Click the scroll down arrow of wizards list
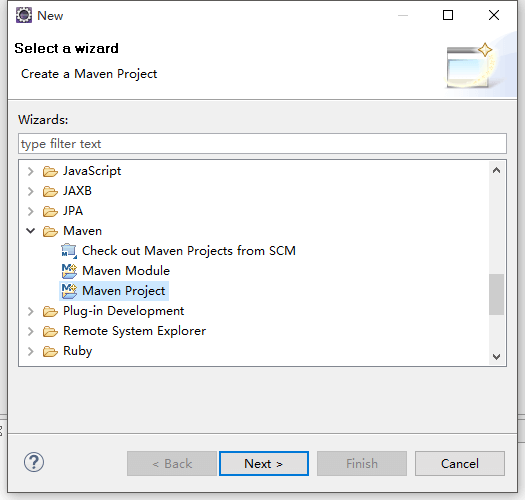This screenshot has height=500, width=525. [496, 357]
